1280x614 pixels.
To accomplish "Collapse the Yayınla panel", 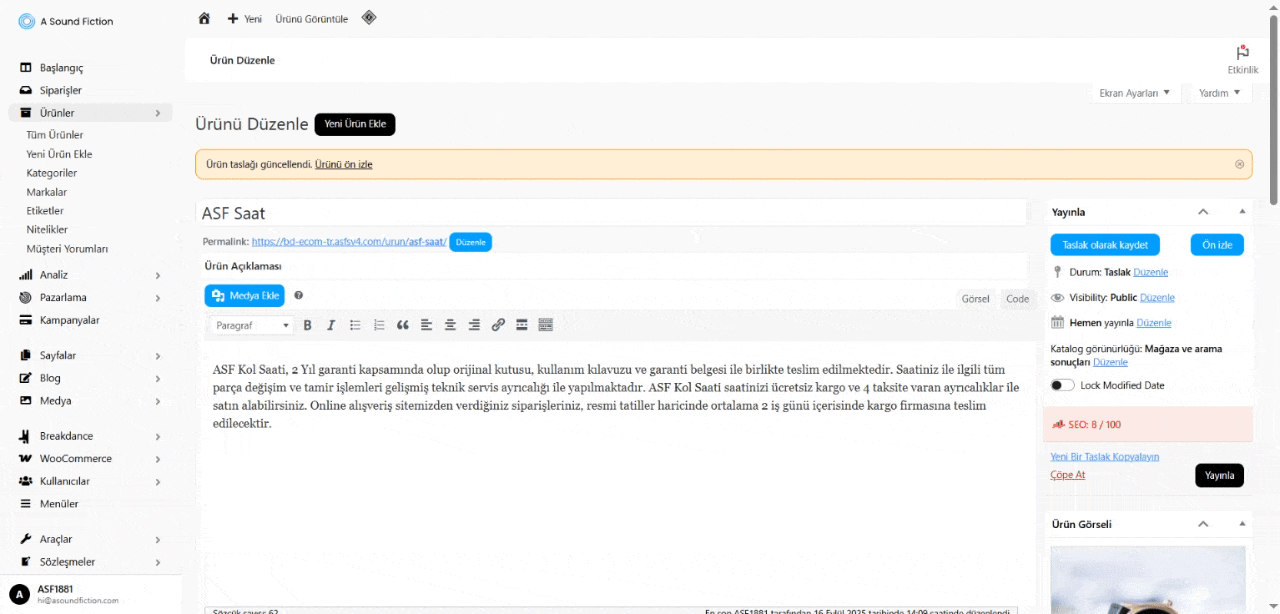I will tap(1203, 212).
